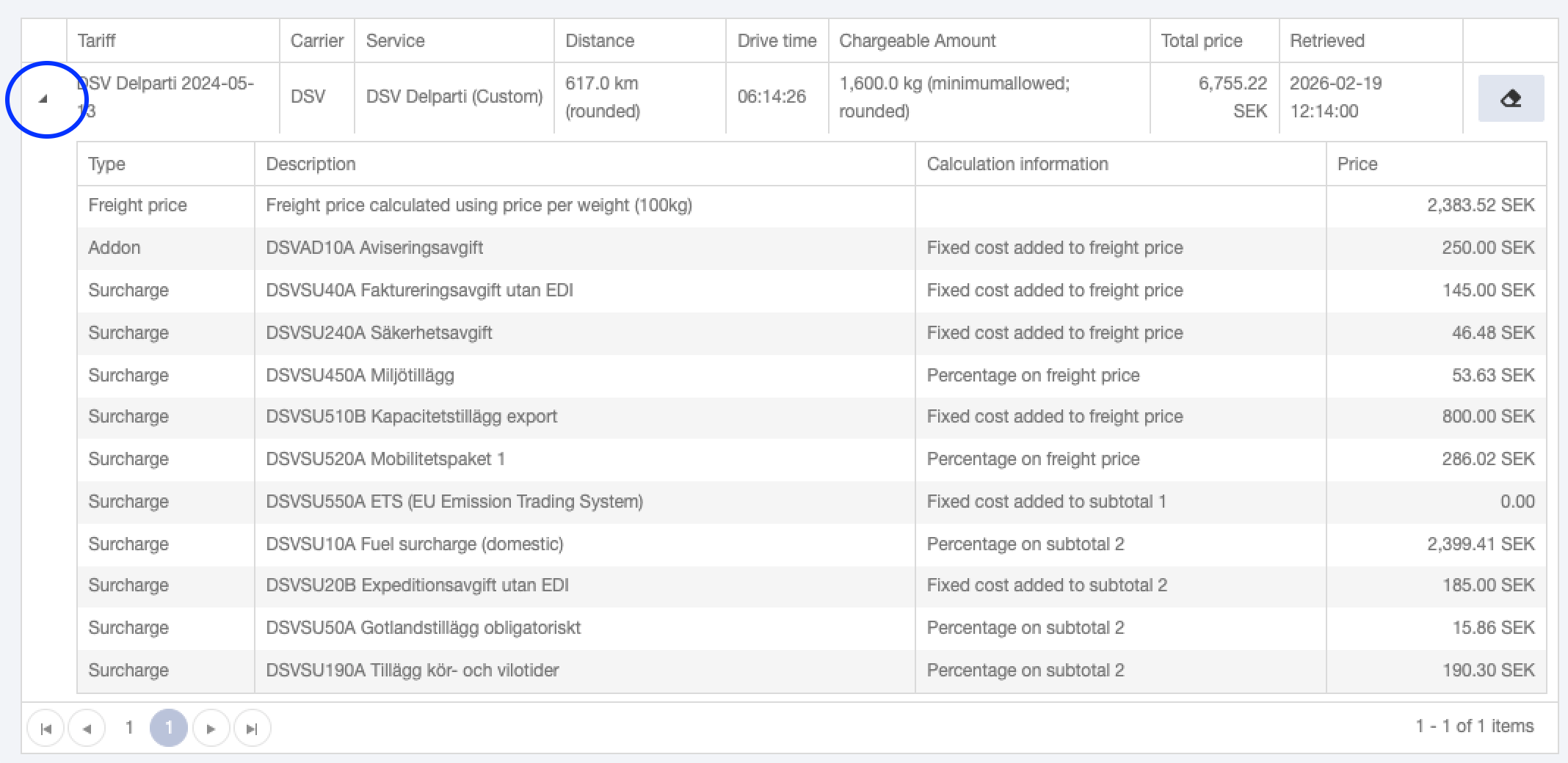The height and width of the screenshot is (763, 1568).
Task: Go to last page arrow
Action: click(x=253, y=728)
